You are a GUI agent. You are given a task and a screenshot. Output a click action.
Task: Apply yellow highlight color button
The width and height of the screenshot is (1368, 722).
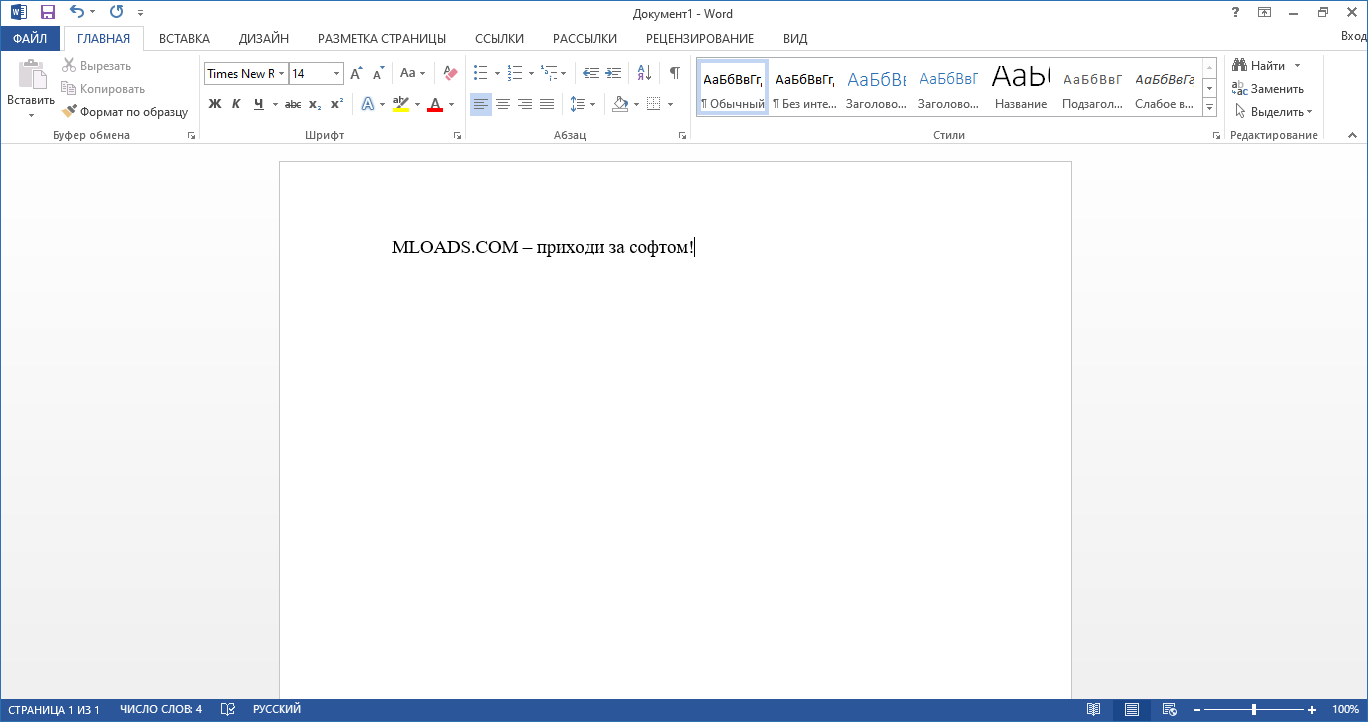[x=401, y=104]
